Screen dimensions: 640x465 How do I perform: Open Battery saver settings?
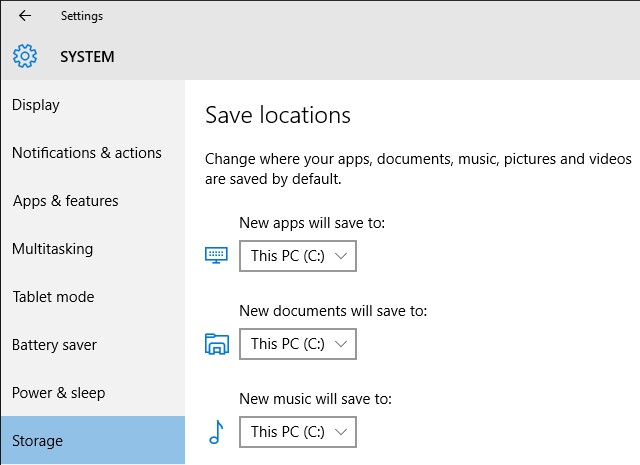pos(54,345)
